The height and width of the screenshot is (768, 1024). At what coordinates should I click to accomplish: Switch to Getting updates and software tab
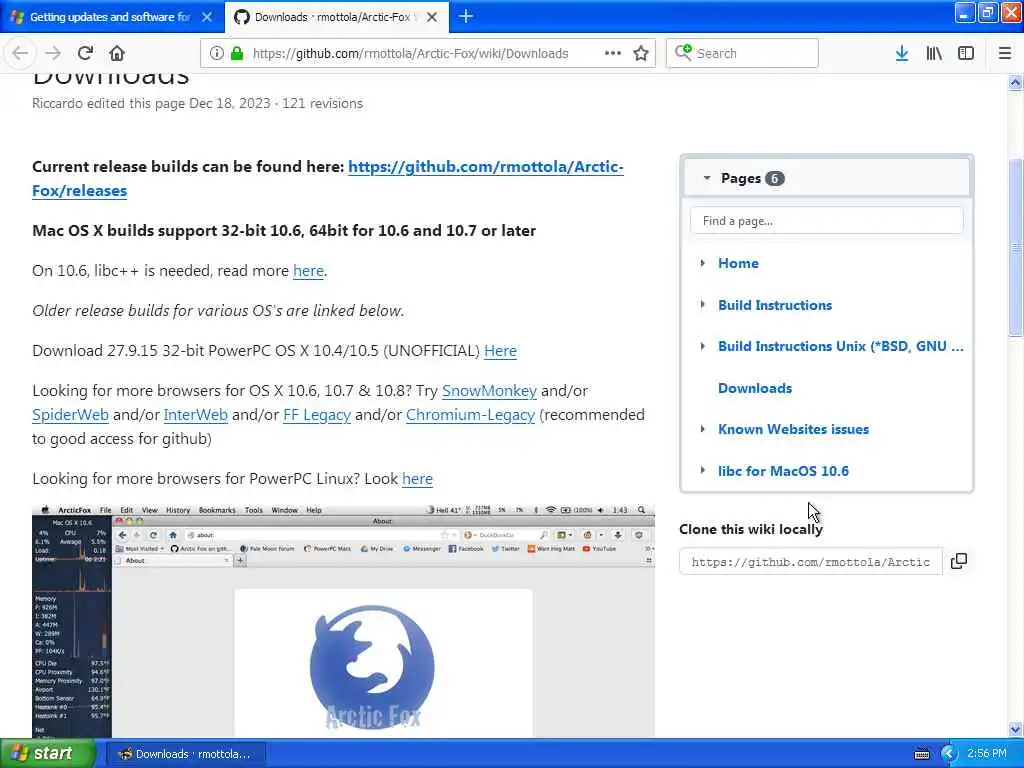pos(111,17)
